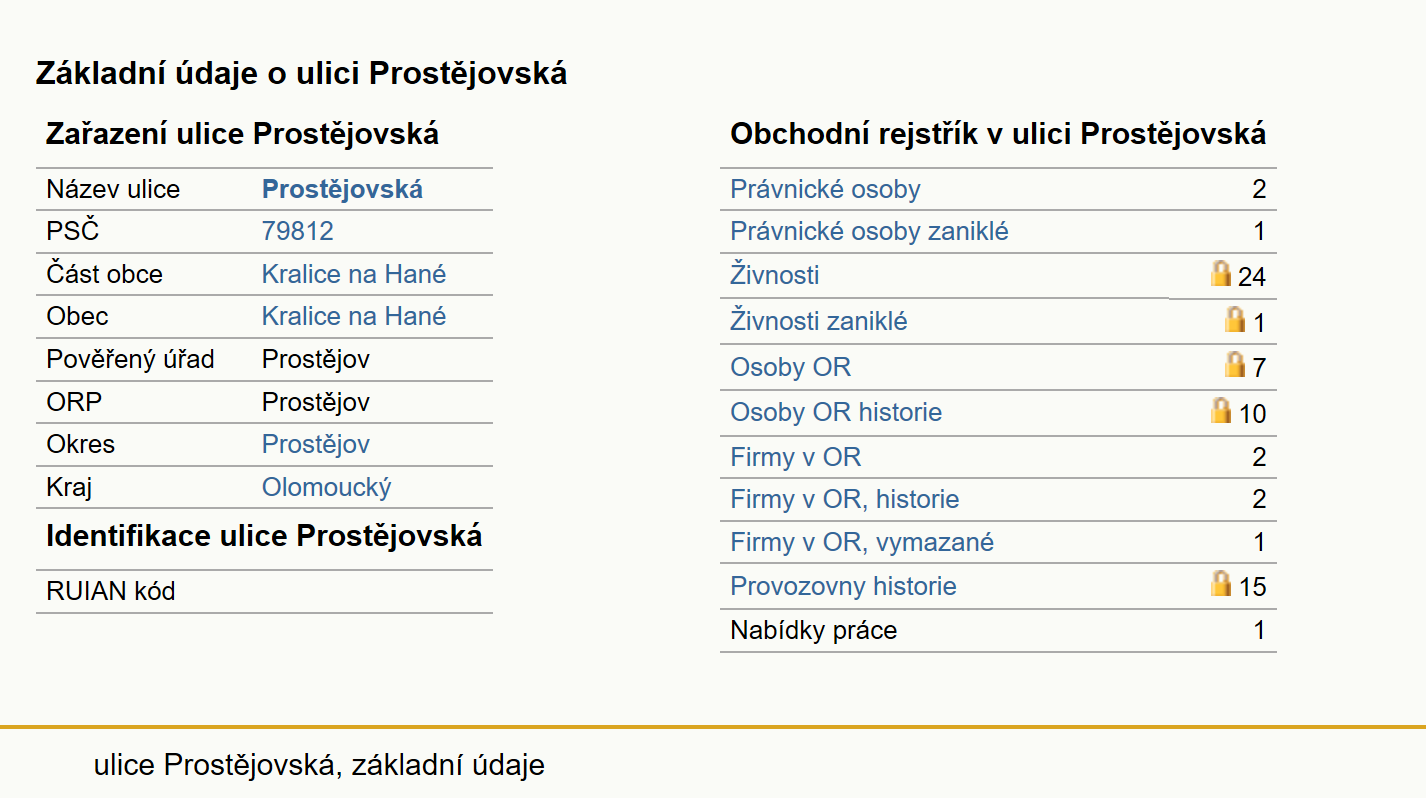
Task: Click the lock icon next to Živnosti zaniklé
Action: [1236, 319]
